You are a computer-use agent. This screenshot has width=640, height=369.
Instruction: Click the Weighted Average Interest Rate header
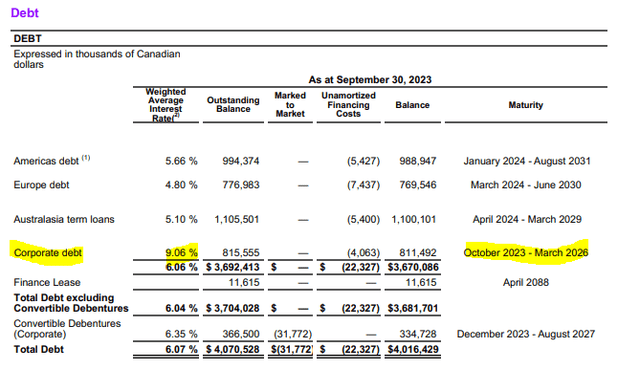point(166,105)
